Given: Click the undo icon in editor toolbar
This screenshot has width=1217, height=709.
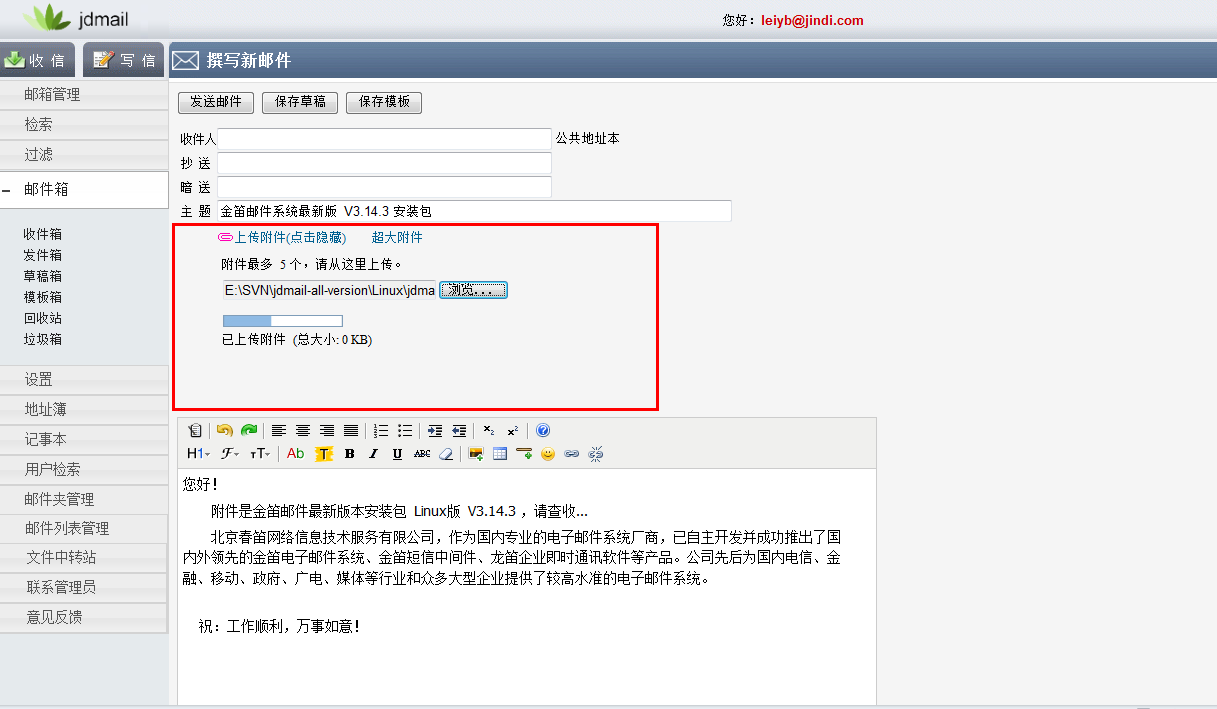Looking at the screenshot, I should [225, 431].
